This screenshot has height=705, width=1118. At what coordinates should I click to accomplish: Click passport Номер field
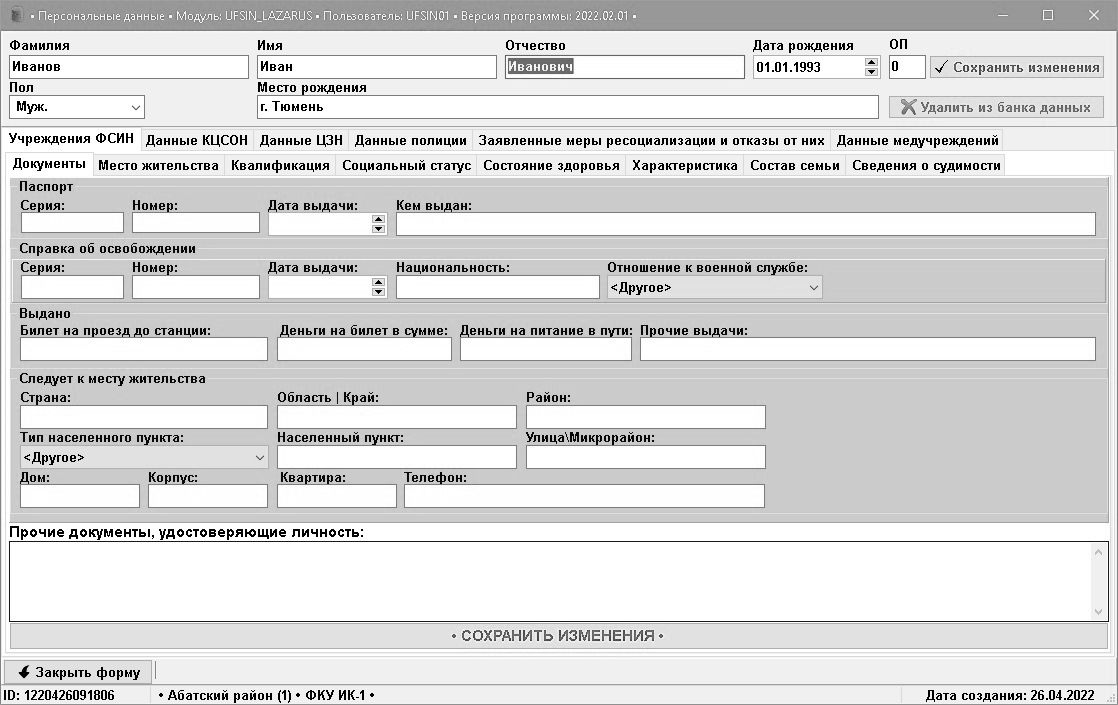point(196,223)
